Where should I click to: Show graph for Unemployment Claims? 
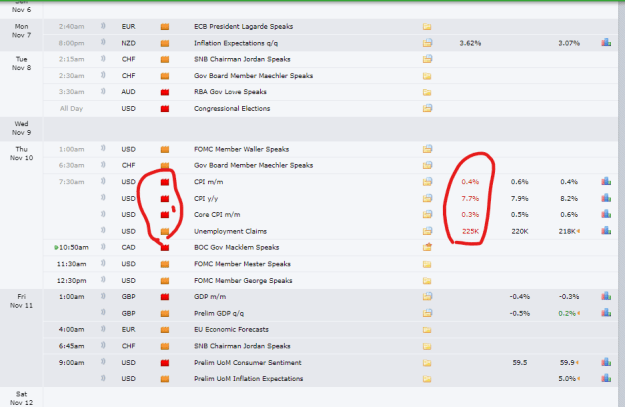point(606,230)
